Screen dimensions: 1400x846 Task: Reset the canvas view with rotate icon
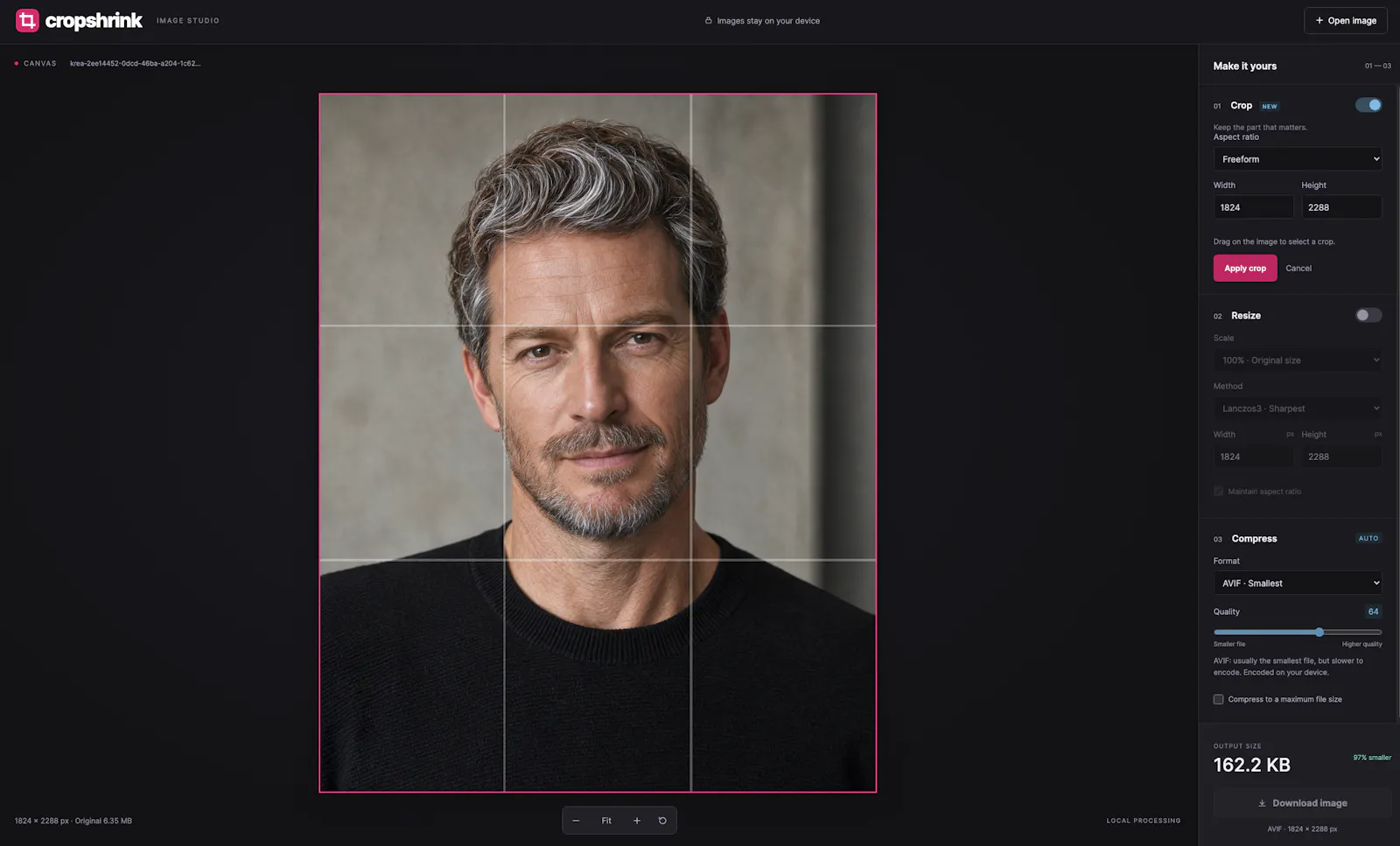pyautogui.click(x=662, y=821)
